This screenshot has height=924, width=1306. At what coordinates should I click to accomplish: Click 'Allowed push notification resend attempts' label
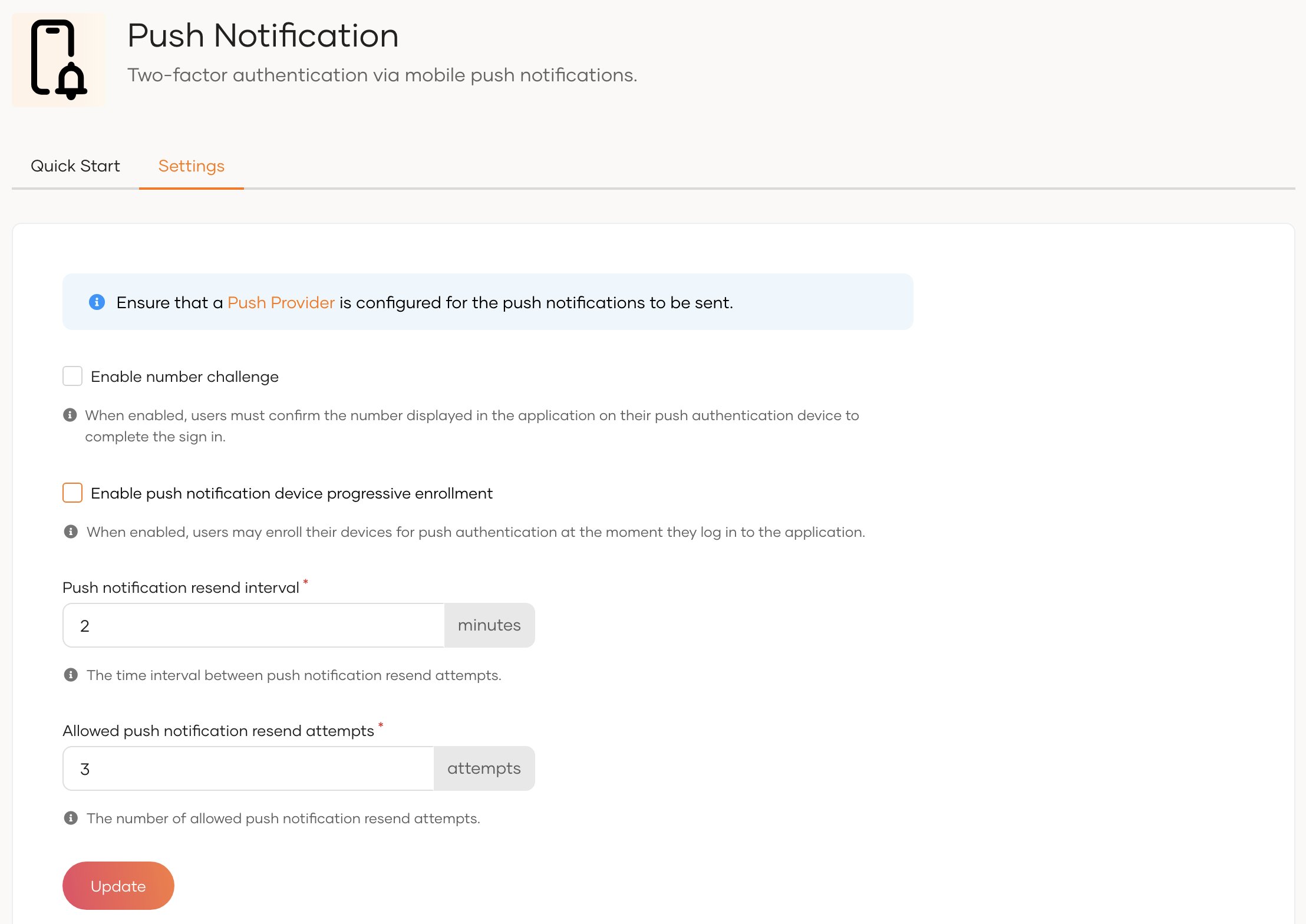click(219, 731)
